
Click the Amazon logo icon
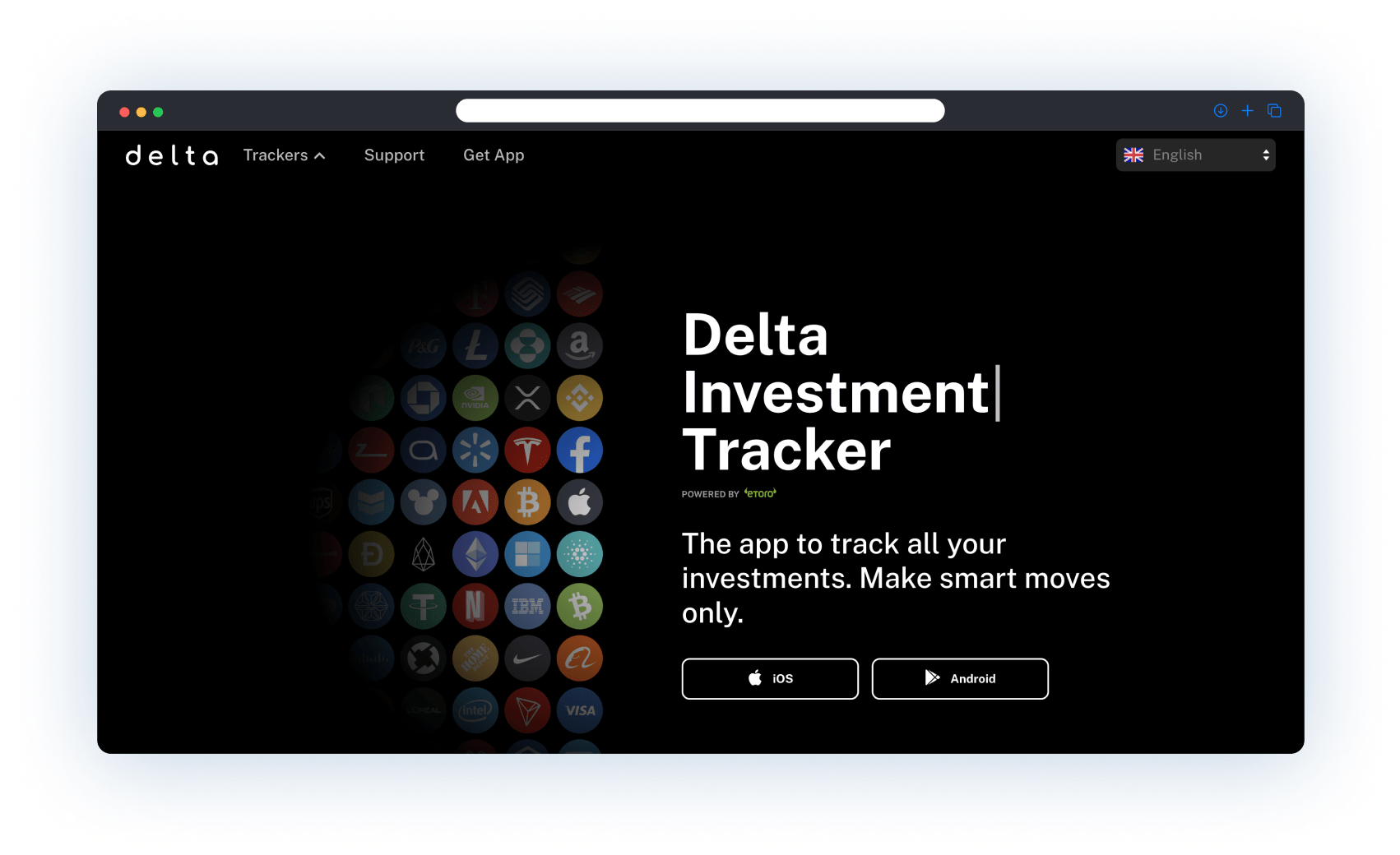(x=580, y=346)
